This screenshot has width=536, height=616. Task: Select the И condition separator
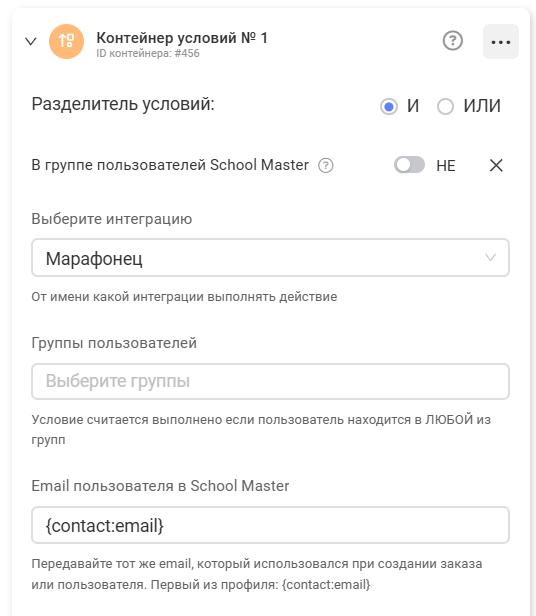389,106
